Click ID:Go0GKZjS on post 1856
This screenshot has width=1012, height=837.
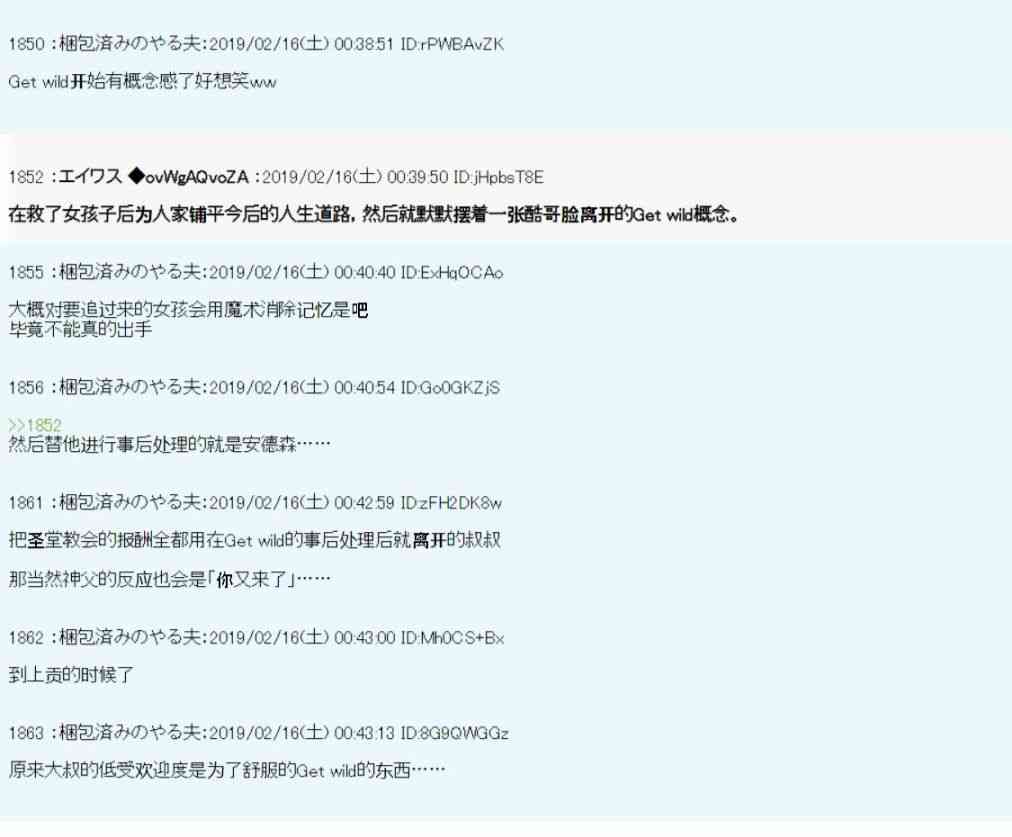pyautogui.click(x=450, y=387)
